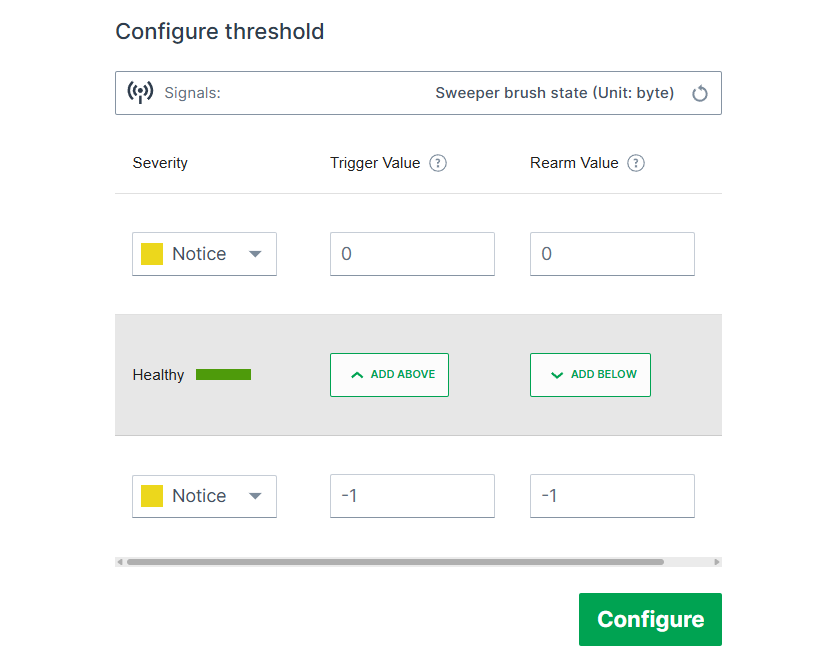Click the ADD ABOVE chevron-up icon

[357, 375]
